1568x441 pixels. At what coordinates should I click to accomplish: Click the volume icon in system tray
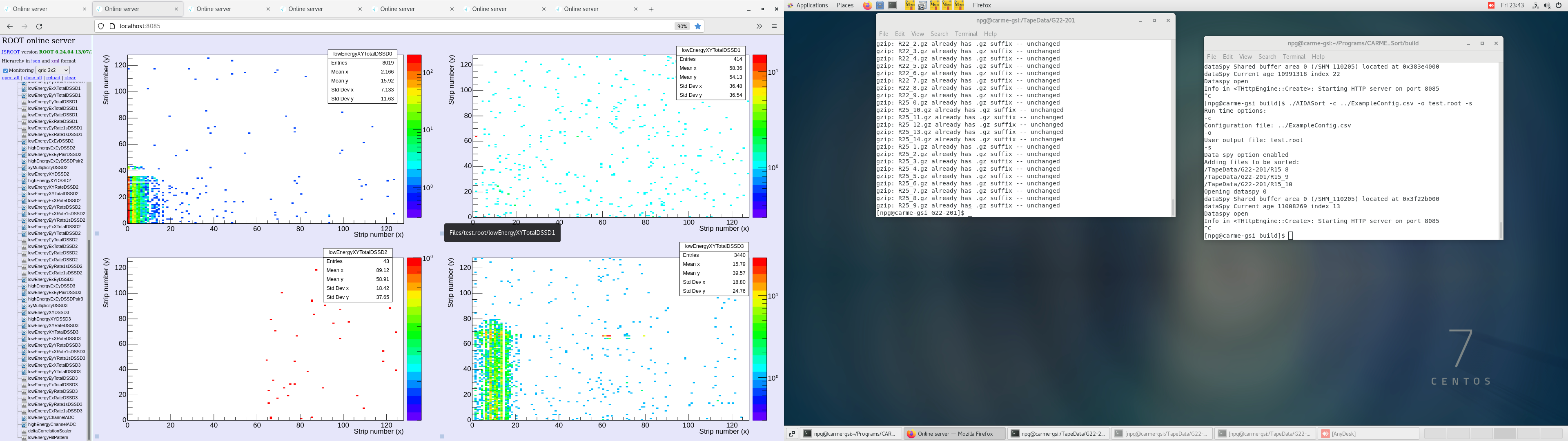click(x=1547, y=5)
